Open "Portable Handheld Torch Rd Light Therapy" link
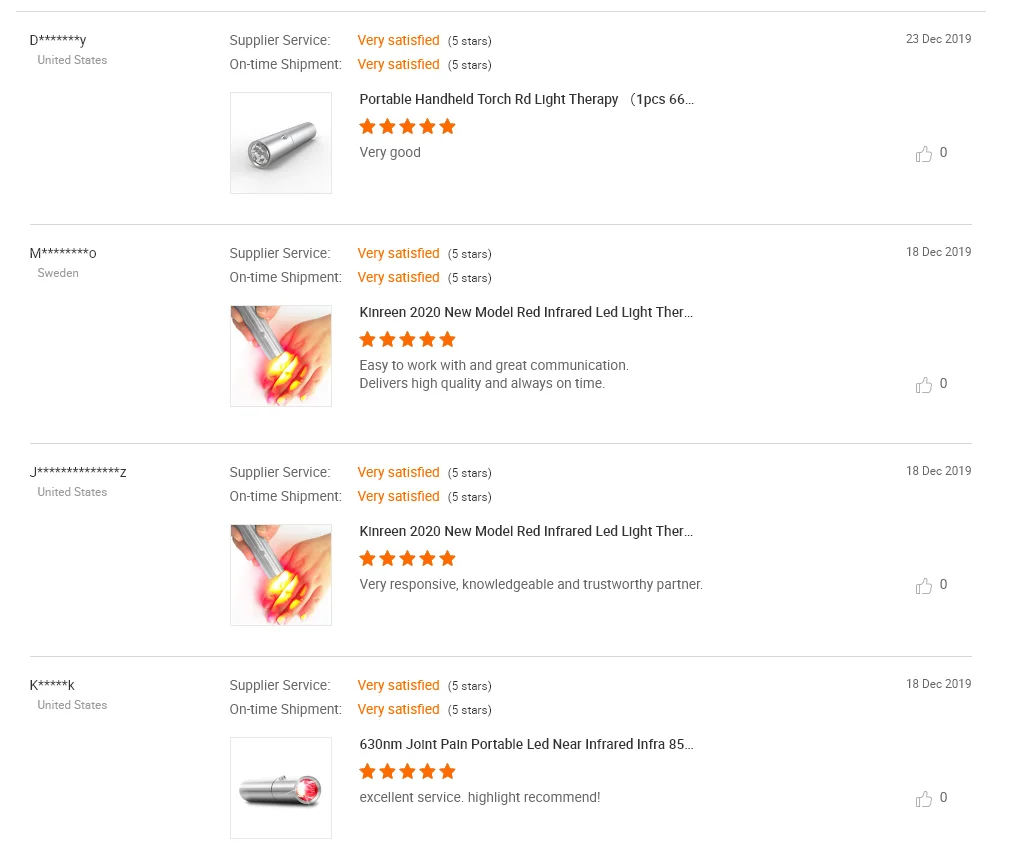This screenshot has height=852, width=1015. [x=526, y=100]
